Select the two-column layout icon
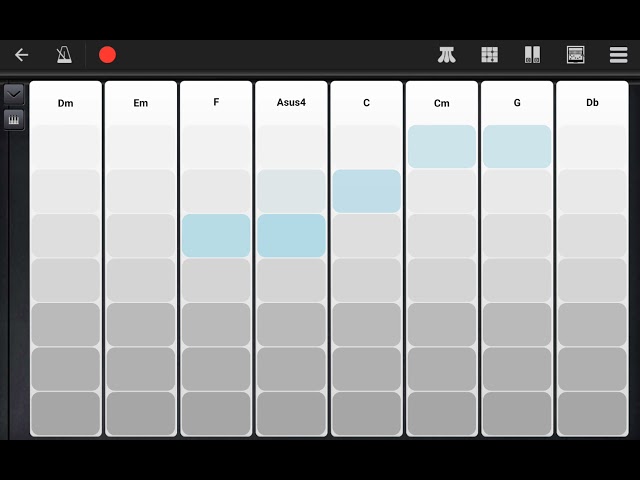 [532, 55]
